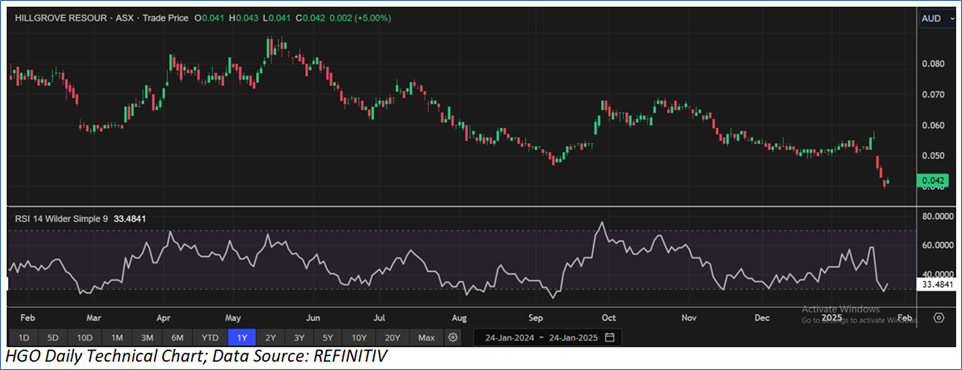Select the 1M time range
Image resolution: width=962 pixels, height=370 pixels.
tap(117, 337)
